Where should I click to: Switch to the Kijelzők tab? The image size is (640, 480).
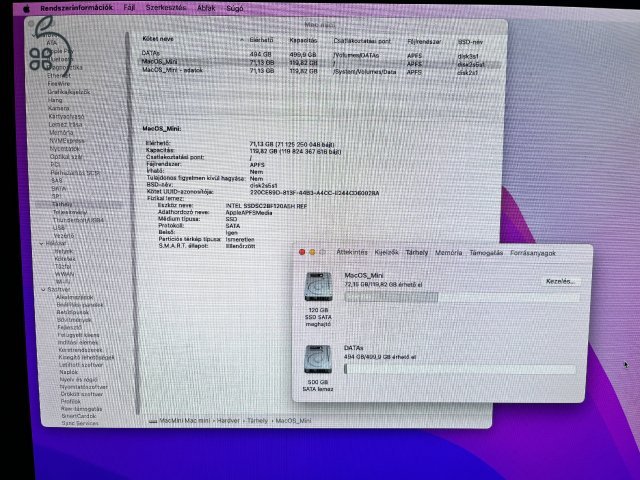(x=386, y=253)
